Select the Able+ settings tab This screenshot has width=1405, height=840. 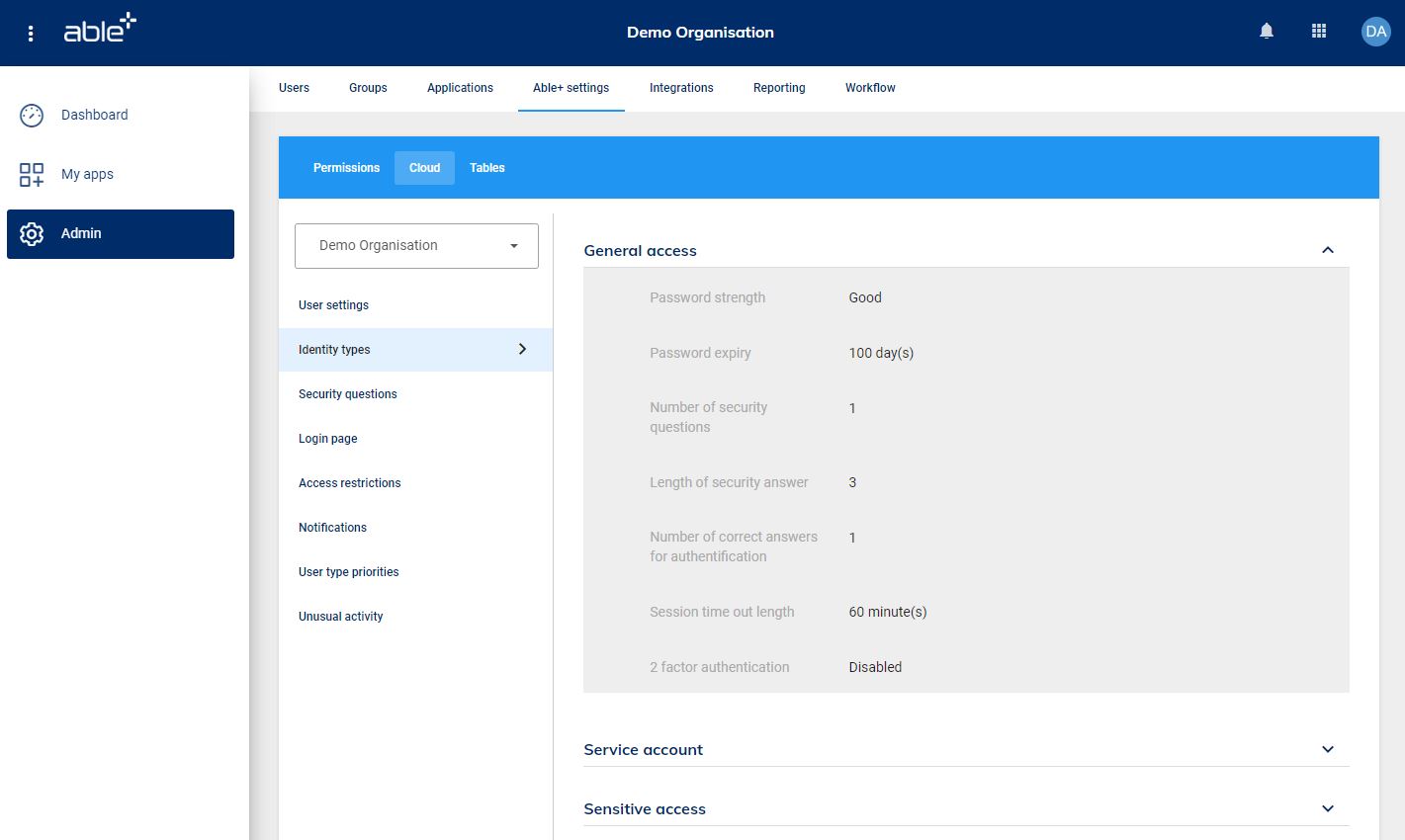pyautogui.click(x=571, y=88)
